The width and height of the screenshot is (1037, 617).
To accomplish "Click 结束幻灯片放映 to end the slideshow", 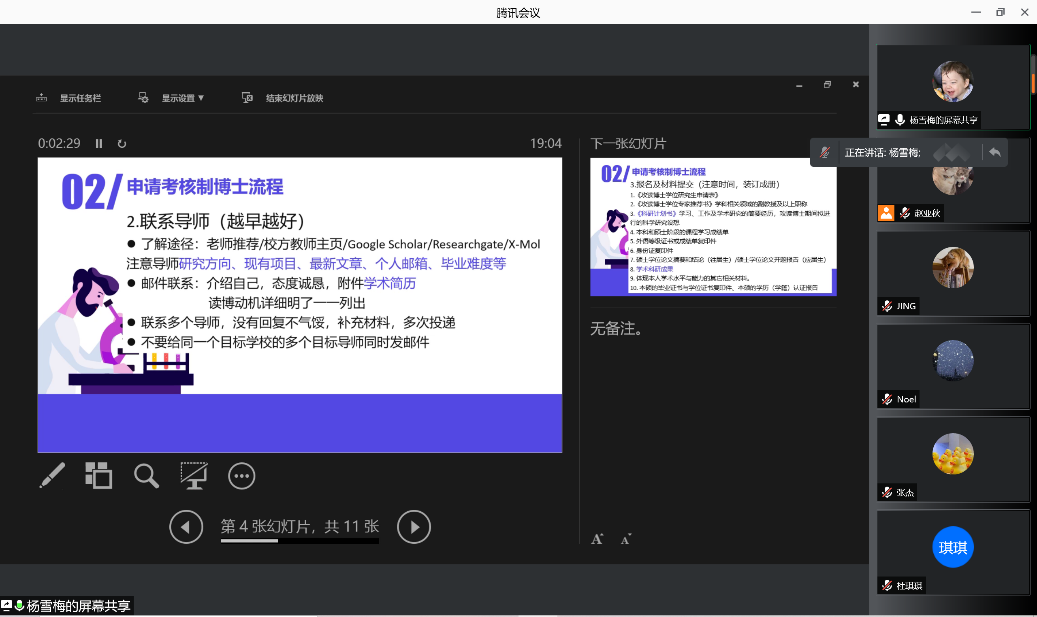I will coord(283,98).
